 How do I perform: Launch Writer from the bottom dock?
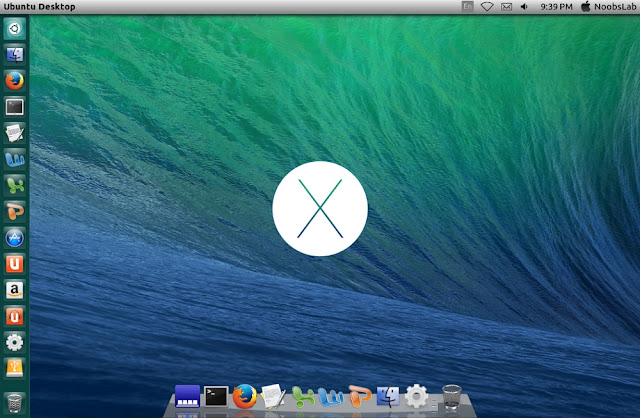(331, 397)
